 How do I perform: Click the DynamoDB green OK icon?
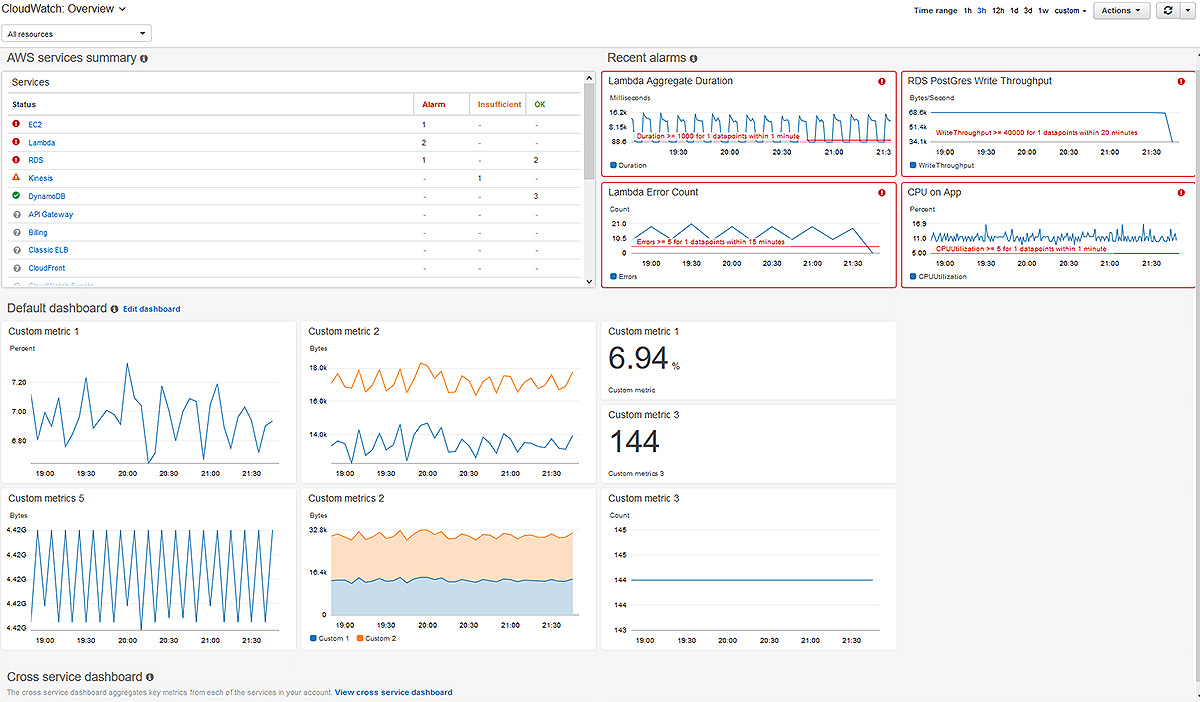pos(16,196)
